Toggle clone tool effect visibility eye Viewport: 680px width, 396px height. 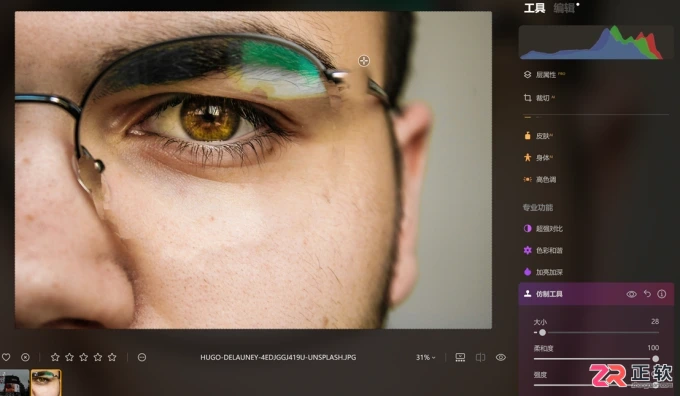tap(631, 294)
